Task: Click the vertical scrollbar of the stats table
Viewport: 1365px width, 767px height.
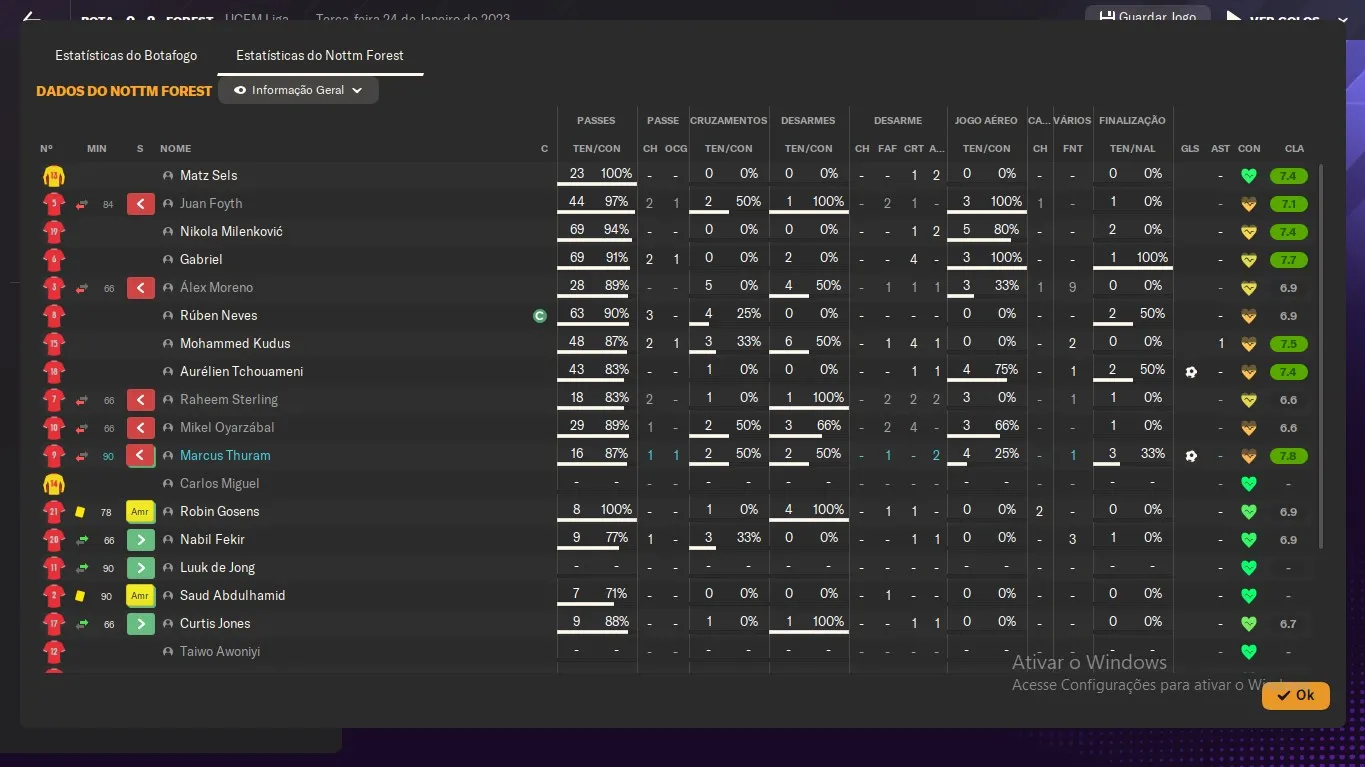Action: coord(1322,350)
